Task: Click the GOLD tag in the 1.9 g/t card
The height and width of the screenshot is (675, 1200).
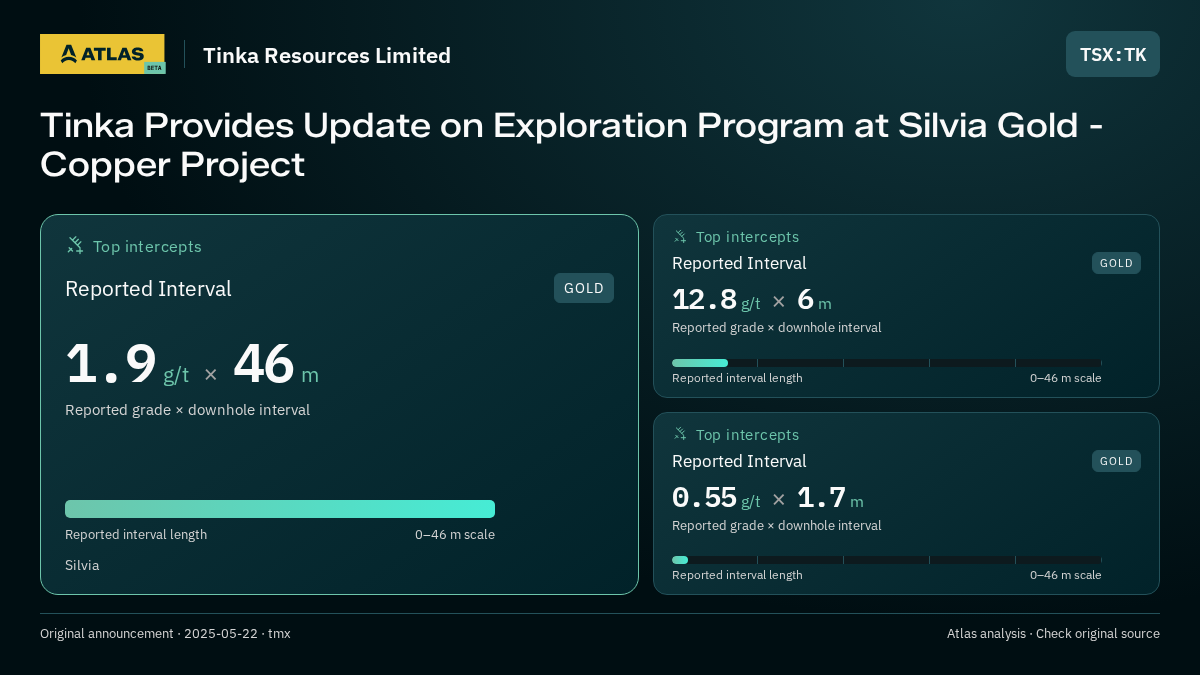Action: pos(584,288)
